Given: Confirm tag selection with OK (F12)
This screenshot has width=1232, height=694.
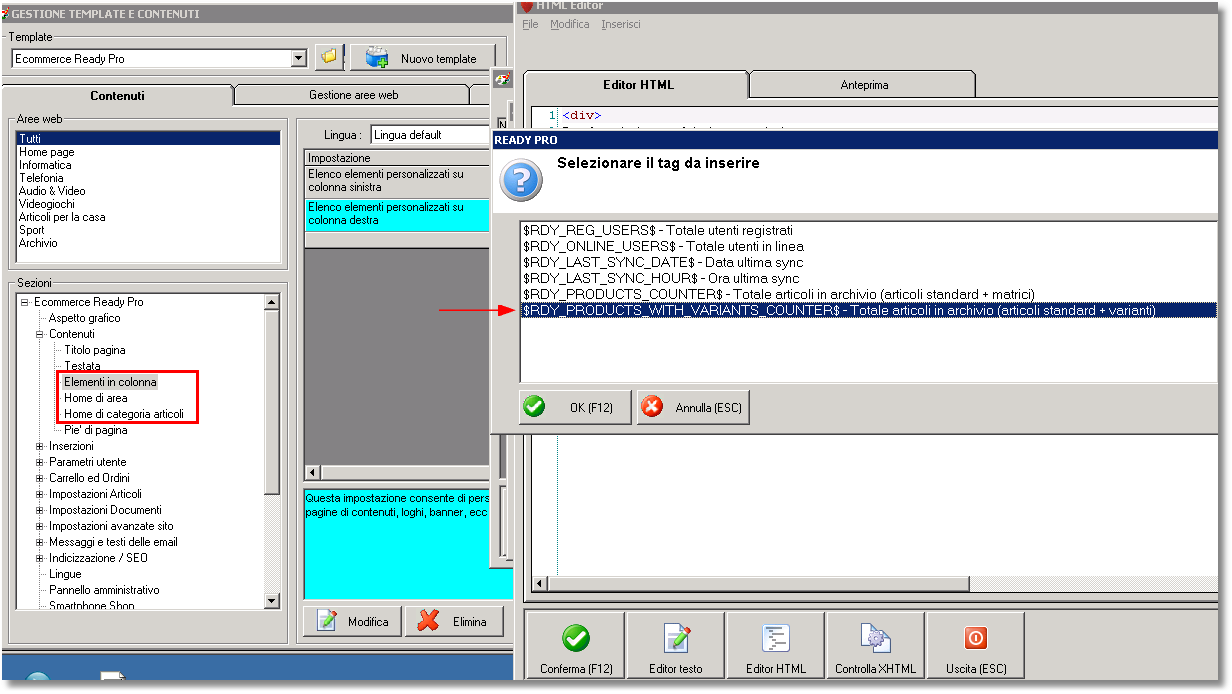Looking at the screenshot, I should pyautogui.click(x=575, y=407).
